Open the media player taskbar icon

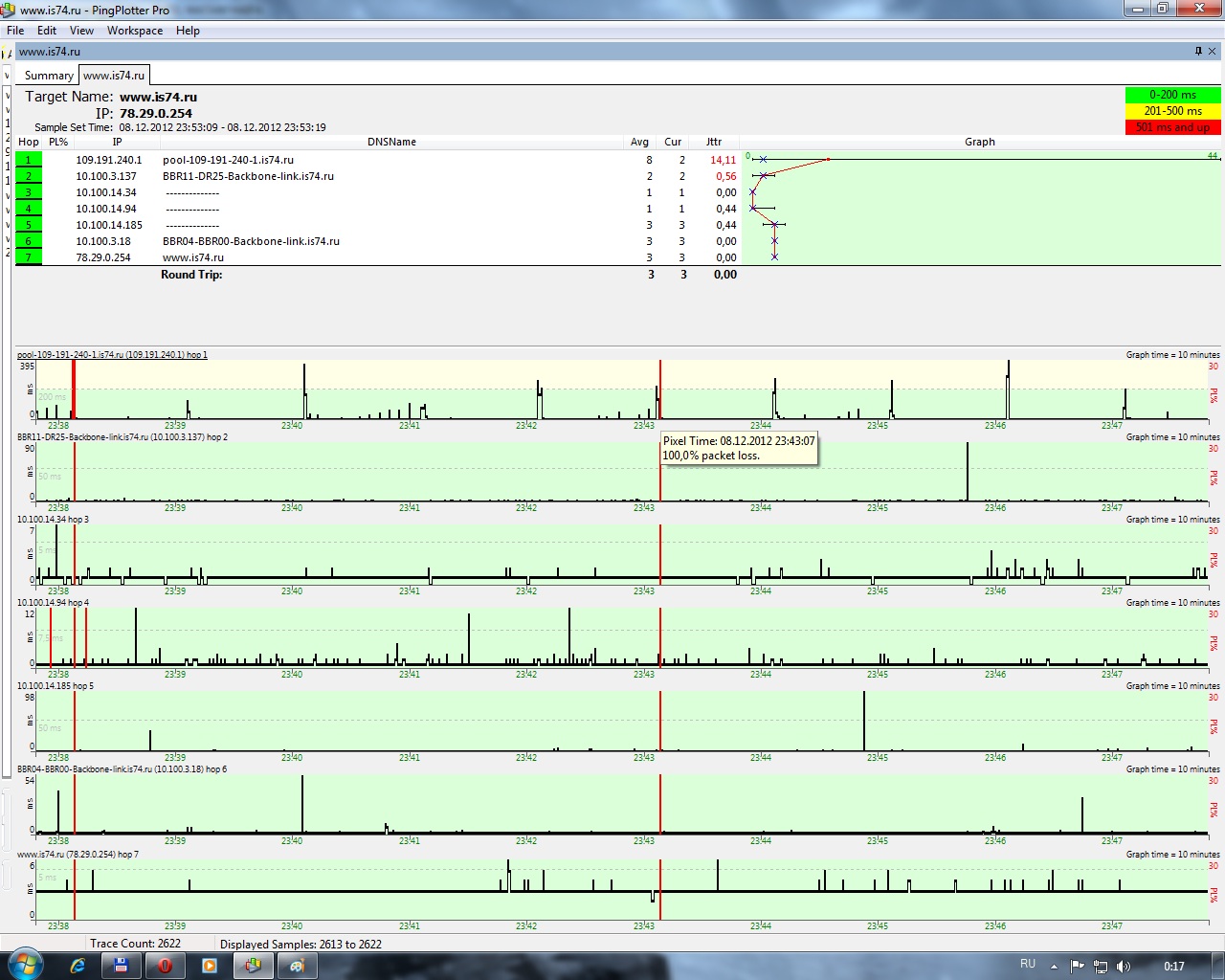[209, 966]
